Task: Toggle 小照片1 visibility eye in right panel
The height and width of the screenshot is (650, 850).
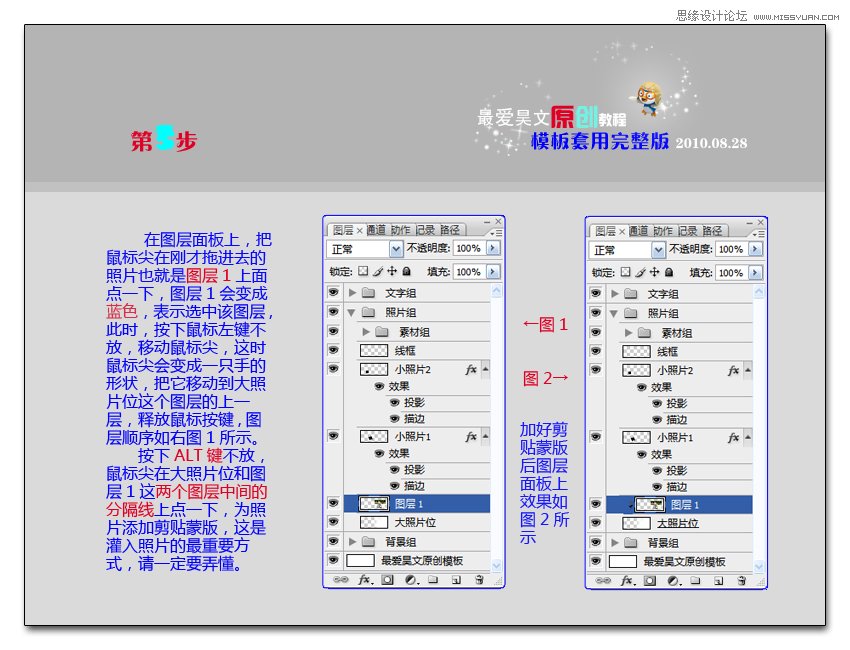Action: click(x=596, y=436)
